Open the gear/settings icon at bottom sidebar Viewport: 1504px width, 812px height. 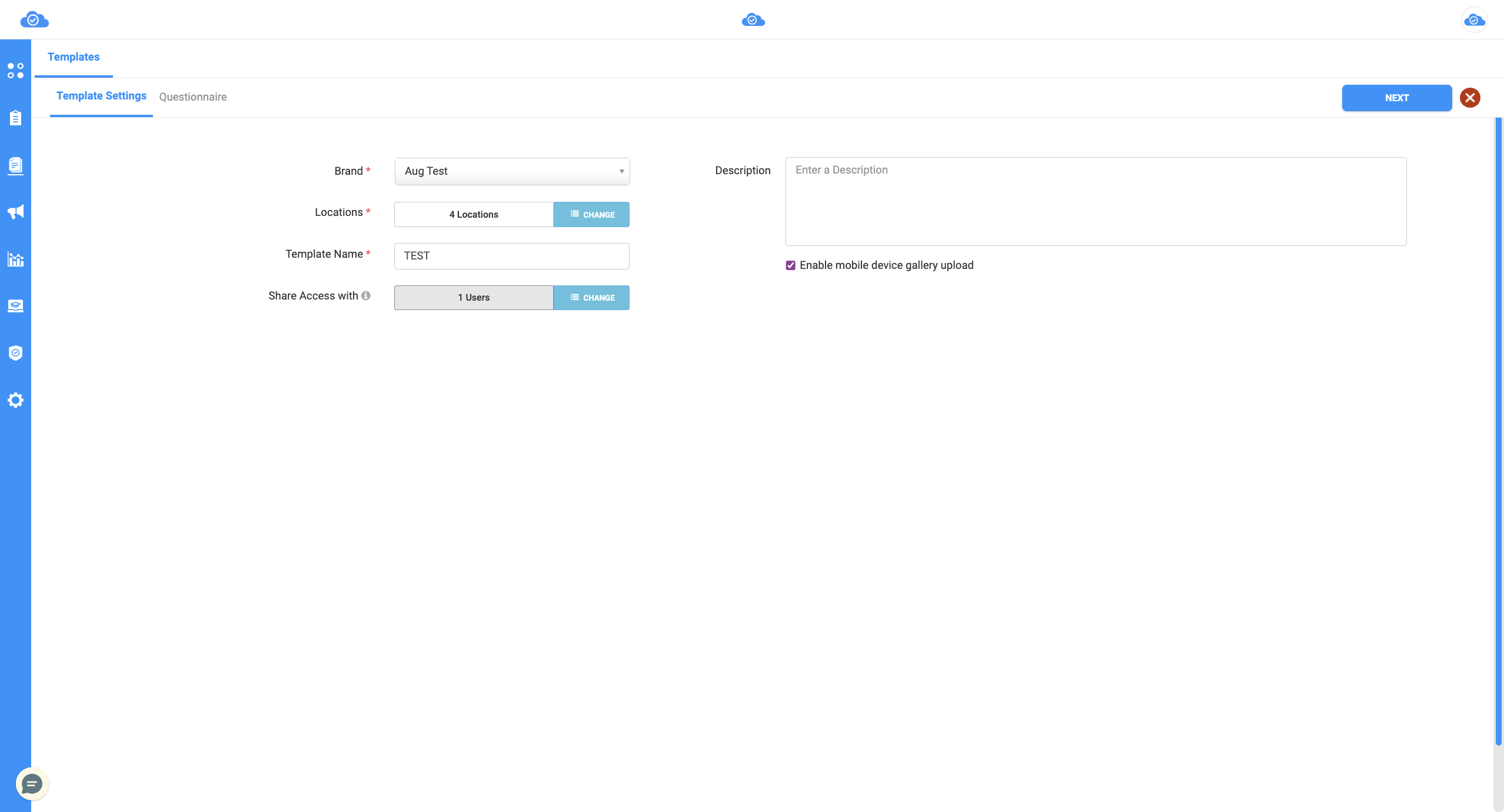click(x=15, y=400)
